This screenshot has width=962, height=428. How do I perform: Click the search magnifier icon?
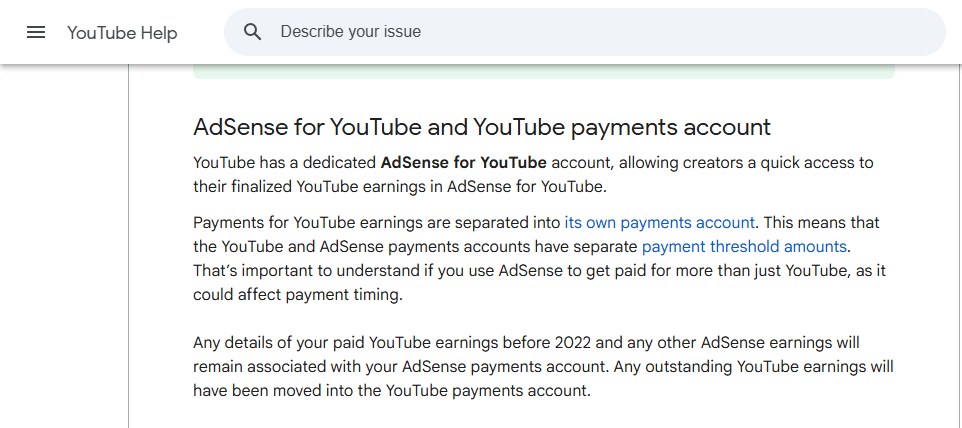(252, 32)
